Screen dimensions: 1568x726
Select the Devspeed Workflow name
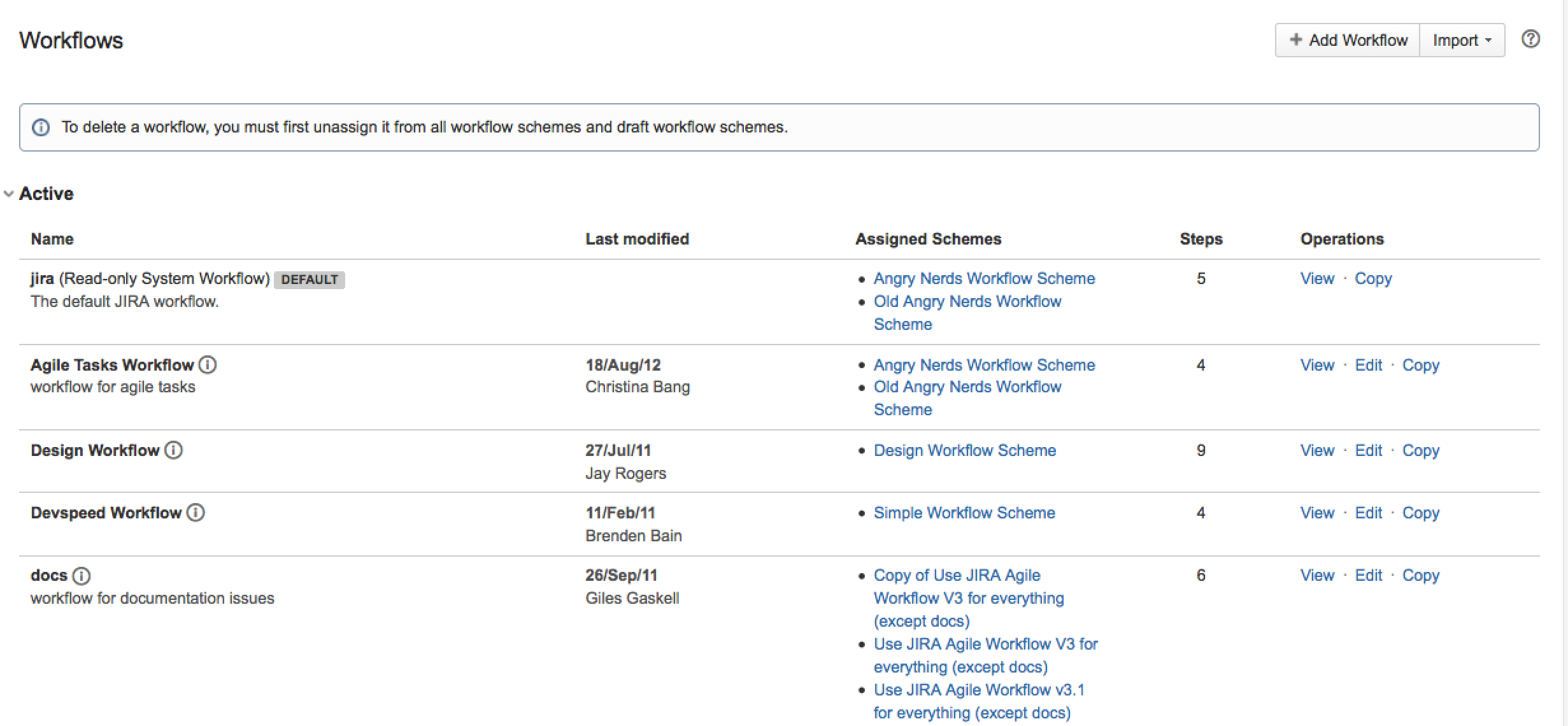point(106,513)
